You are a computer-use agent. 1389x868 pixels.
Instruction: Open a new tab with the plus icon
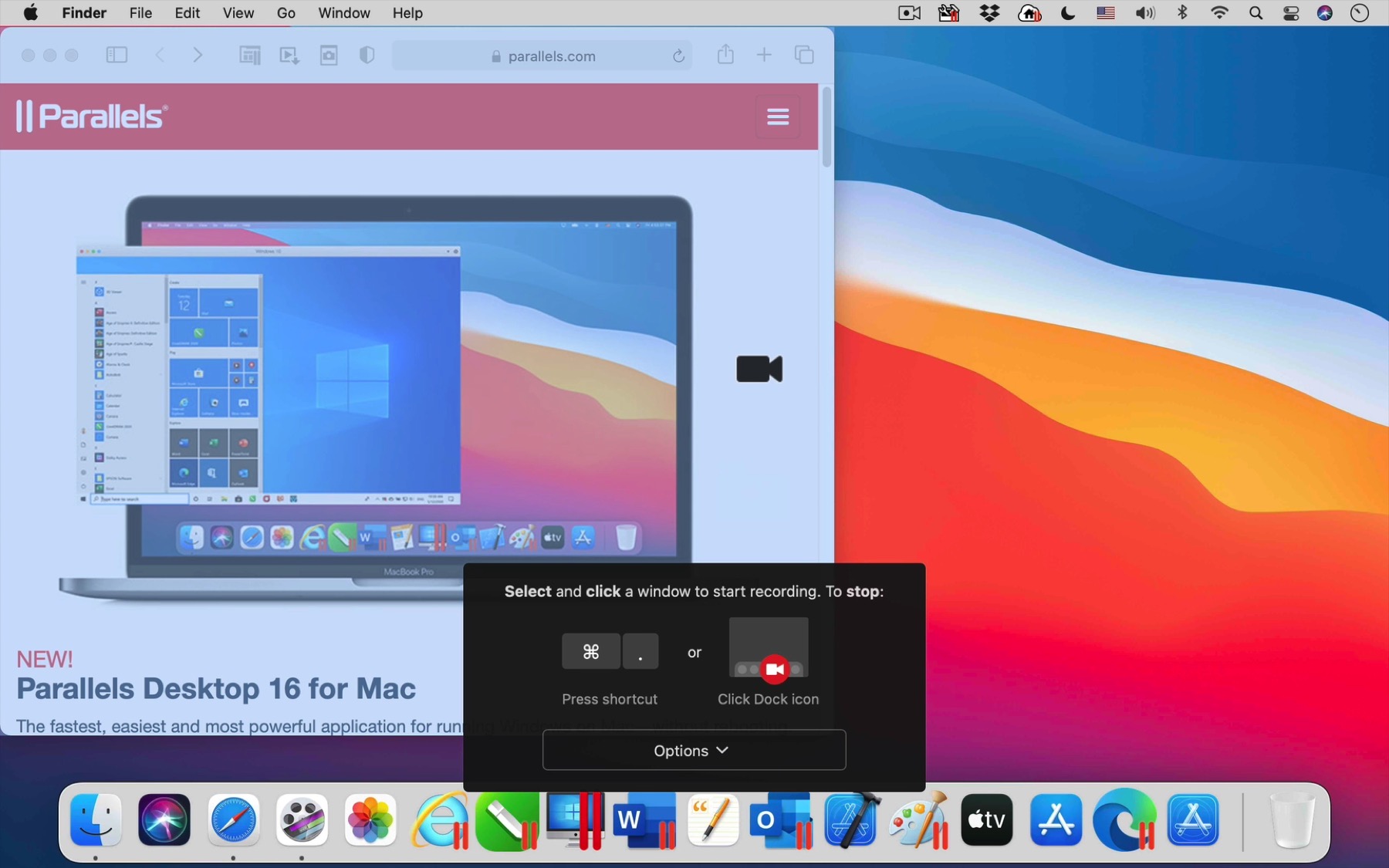(x=764, y=55)
